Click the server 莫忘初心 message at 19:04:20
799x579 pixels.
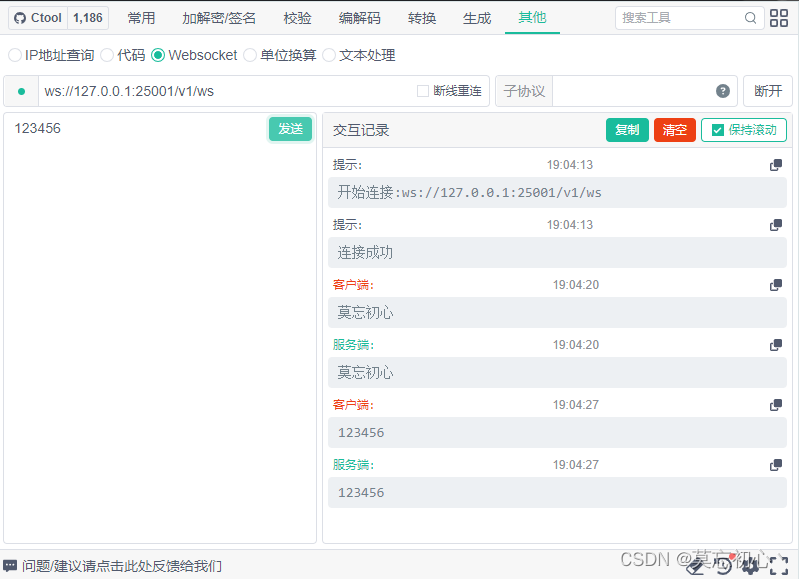click(x=365, y=373)
